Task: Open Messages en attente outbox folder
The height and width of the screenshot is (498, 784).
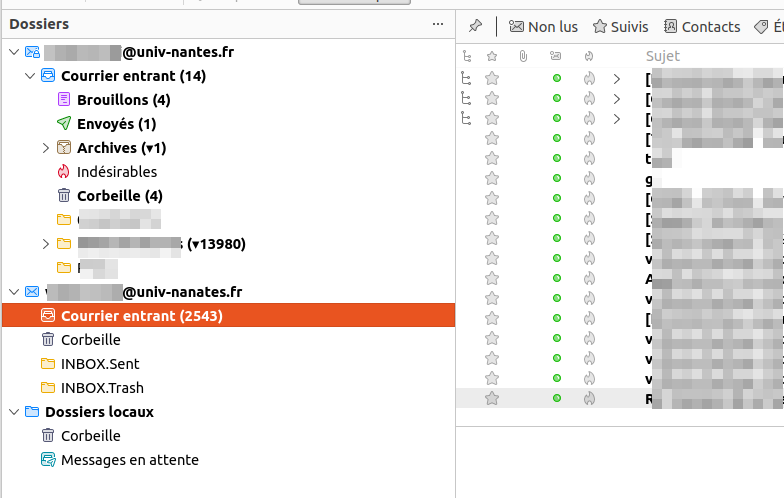Action: pyautogui.click(x=129, y=460)
